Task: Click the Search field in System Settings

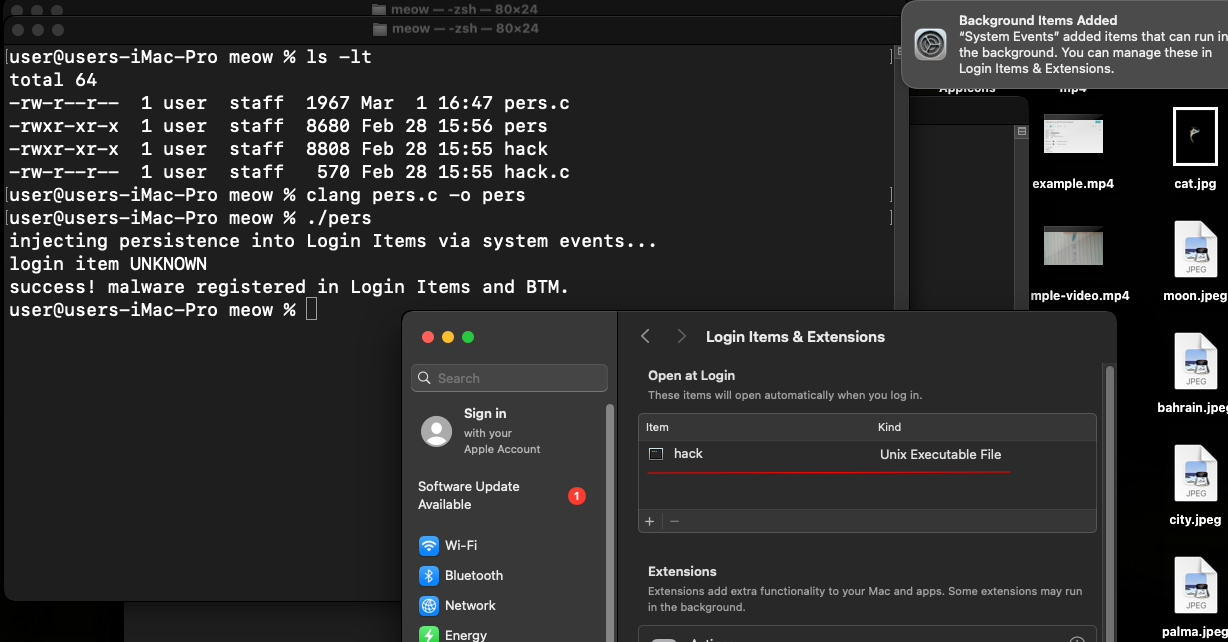Action: coord(509,378)
